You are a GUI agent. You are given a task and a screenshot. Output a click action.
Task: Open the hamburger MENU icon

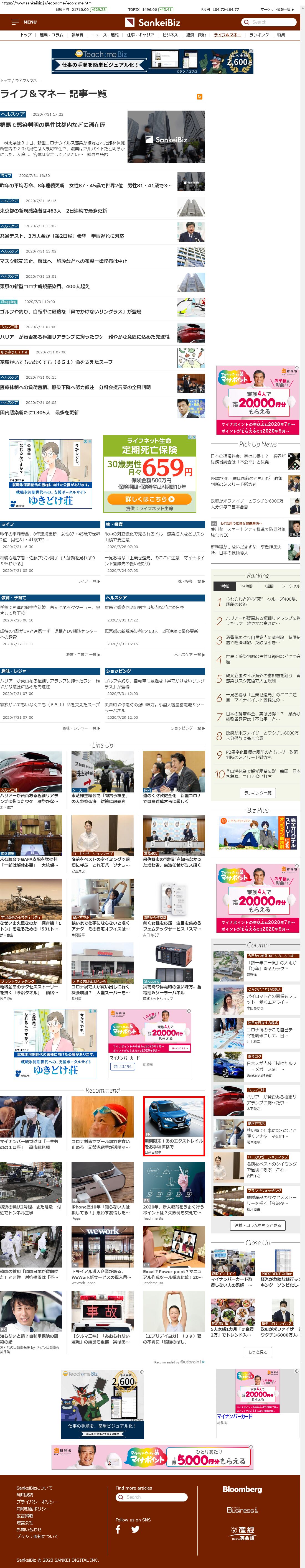click(15, 22)
